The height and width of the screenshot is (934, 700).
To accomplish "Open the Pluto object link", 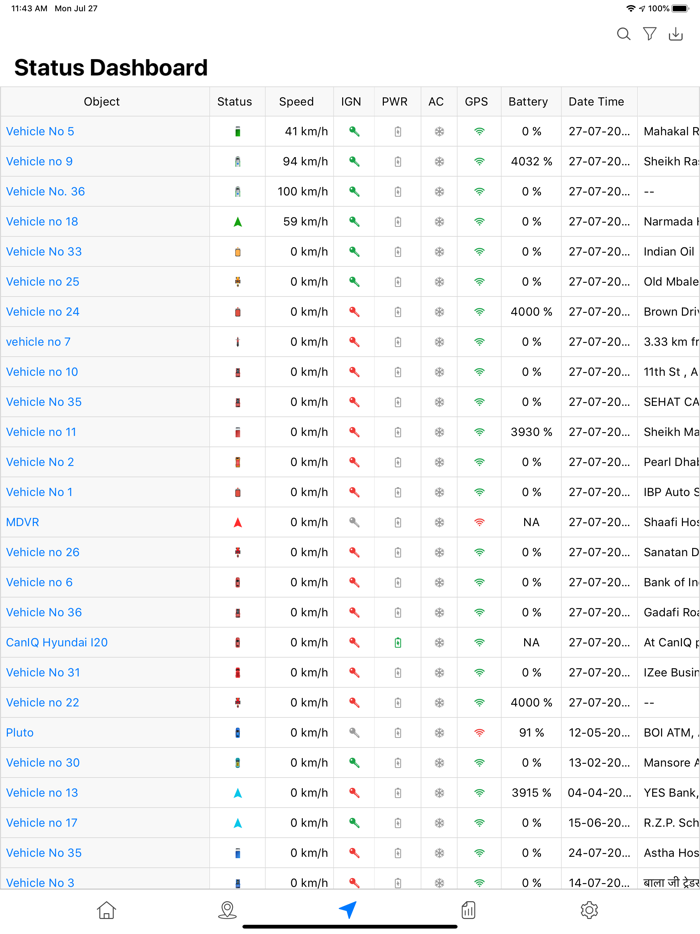I will pyautogui.click(x=20, y=733).
